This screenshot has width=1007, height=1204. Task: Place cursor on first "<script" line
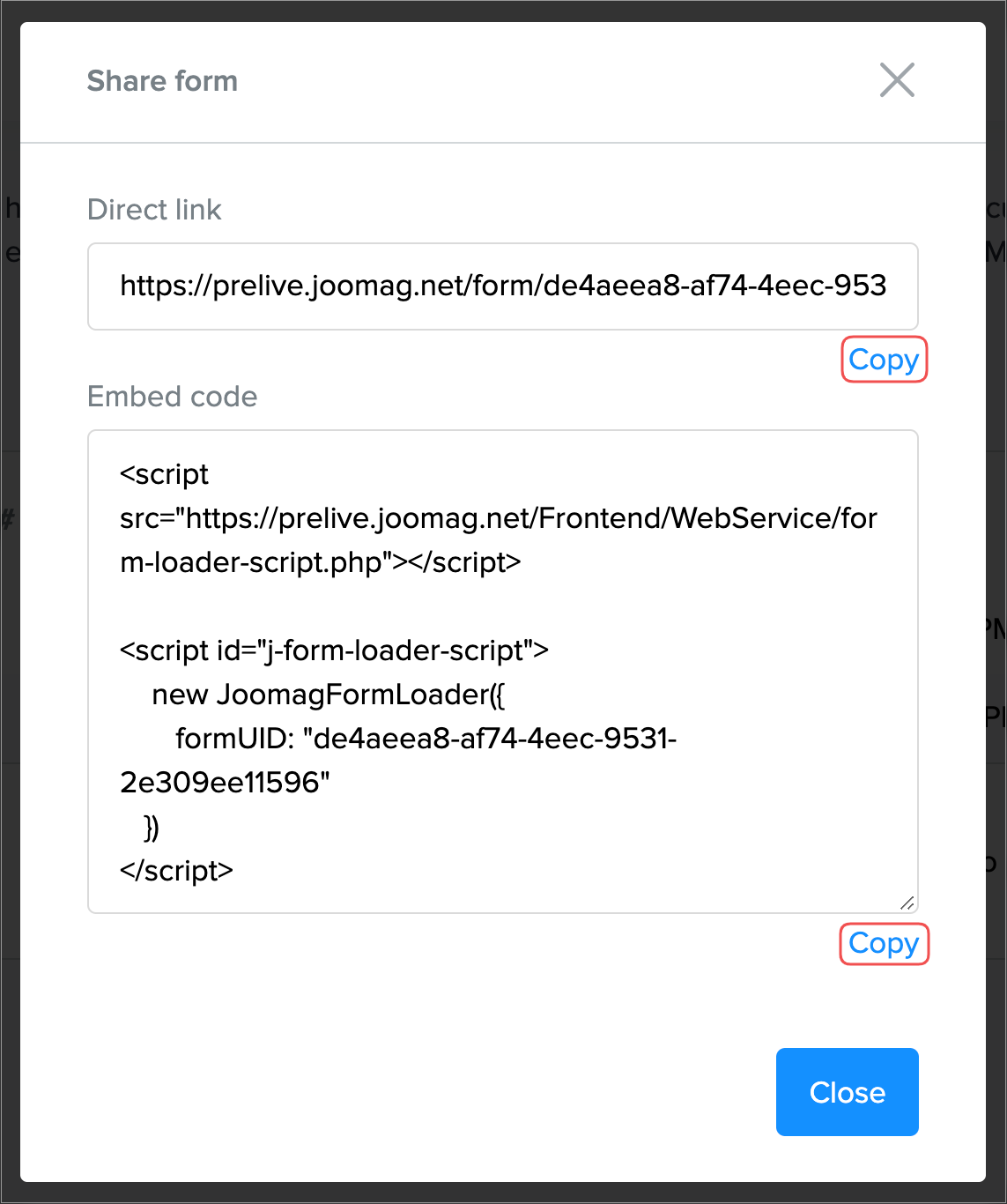pyautogui.click(x=165, y=474)
